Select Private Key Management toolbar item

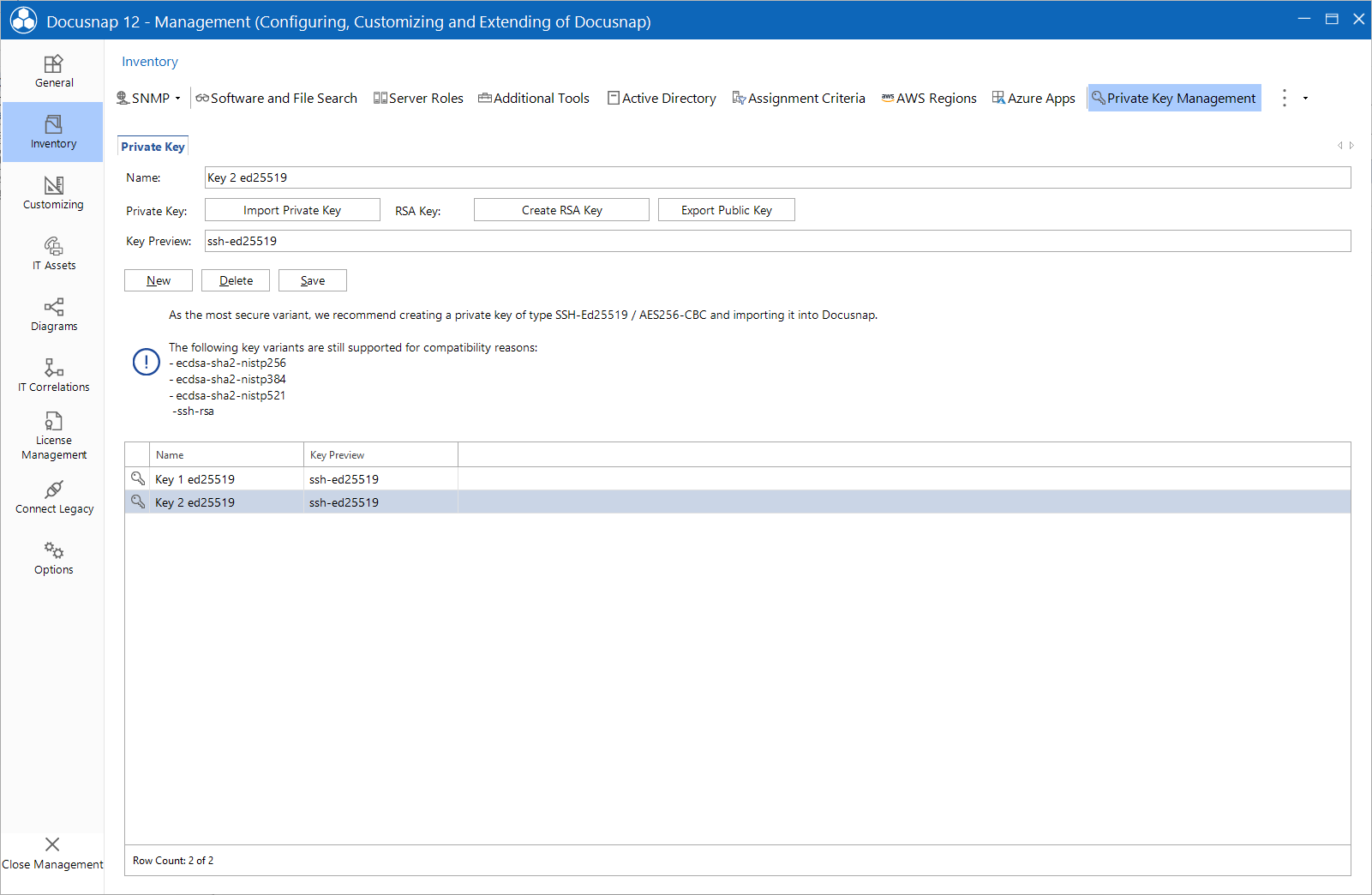pos(1174,98)
